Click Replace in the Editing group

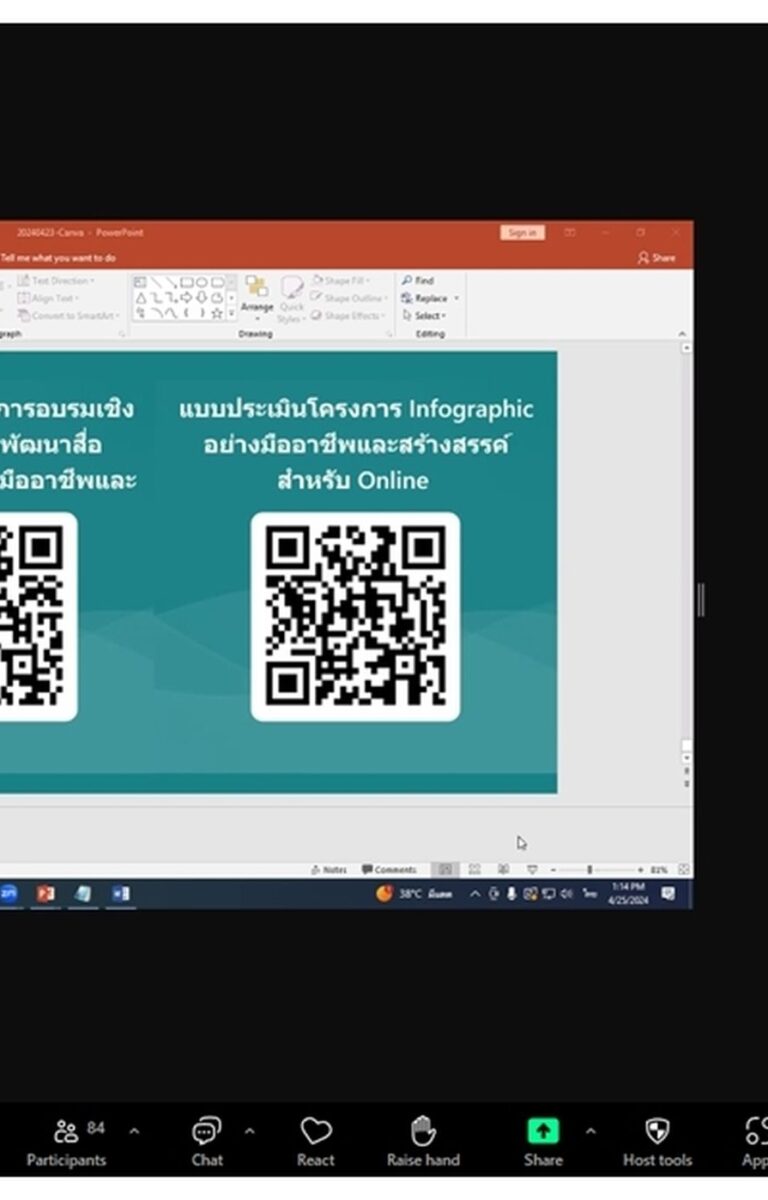pos(425,298)
